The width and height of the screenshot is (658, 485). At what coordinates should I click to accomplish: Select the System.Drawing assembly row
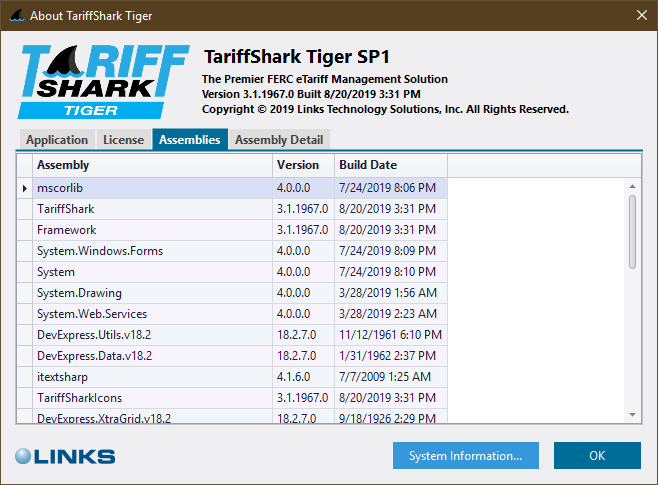232,293
